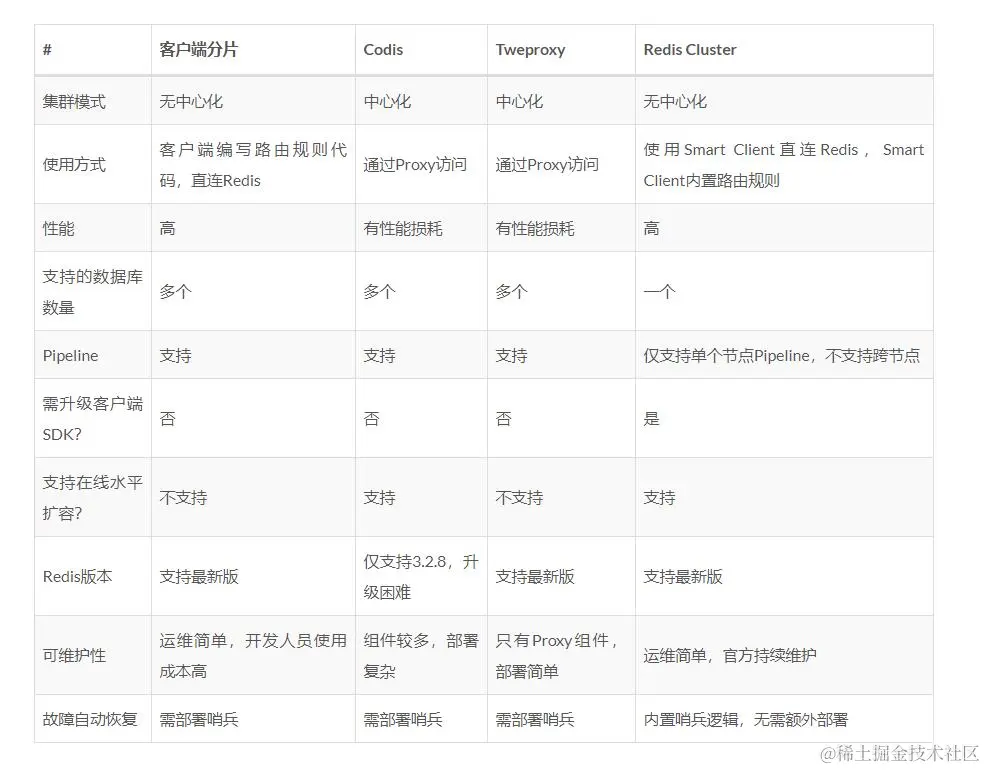
Task: Click '支持' in Pipeline row under Codis
Action: point(379,355)
